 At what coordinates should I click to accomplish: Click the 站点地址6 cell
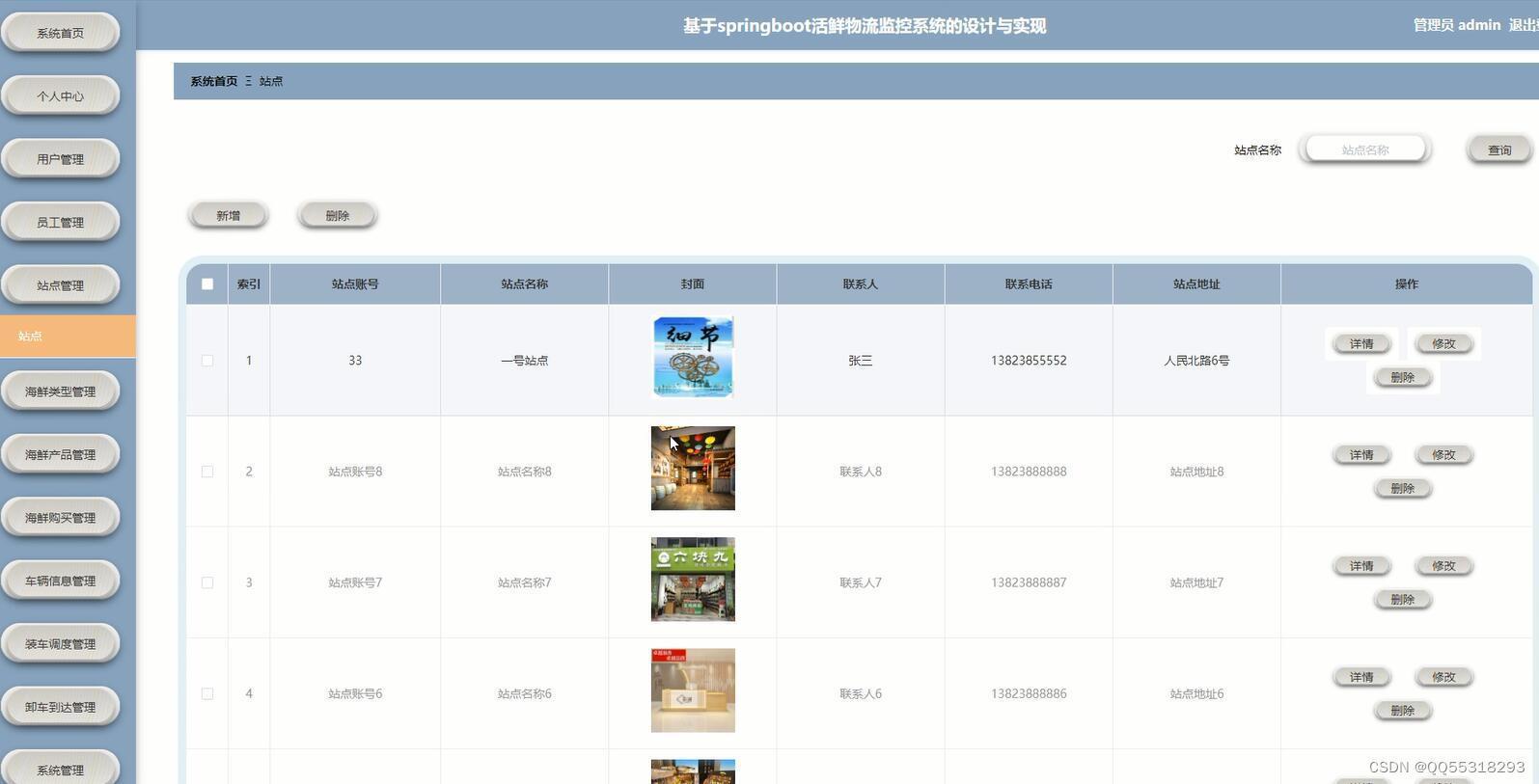click(1196, 693)
